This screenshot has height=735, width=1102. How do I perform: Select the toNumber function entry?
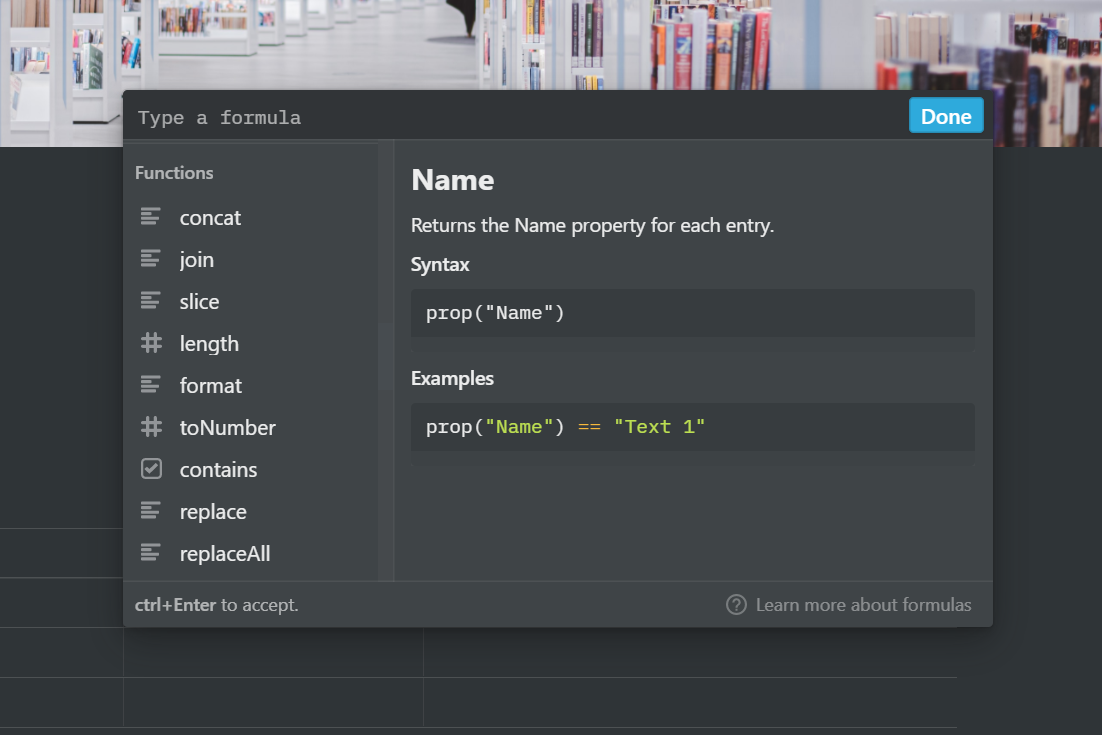[x=252, y=427]
